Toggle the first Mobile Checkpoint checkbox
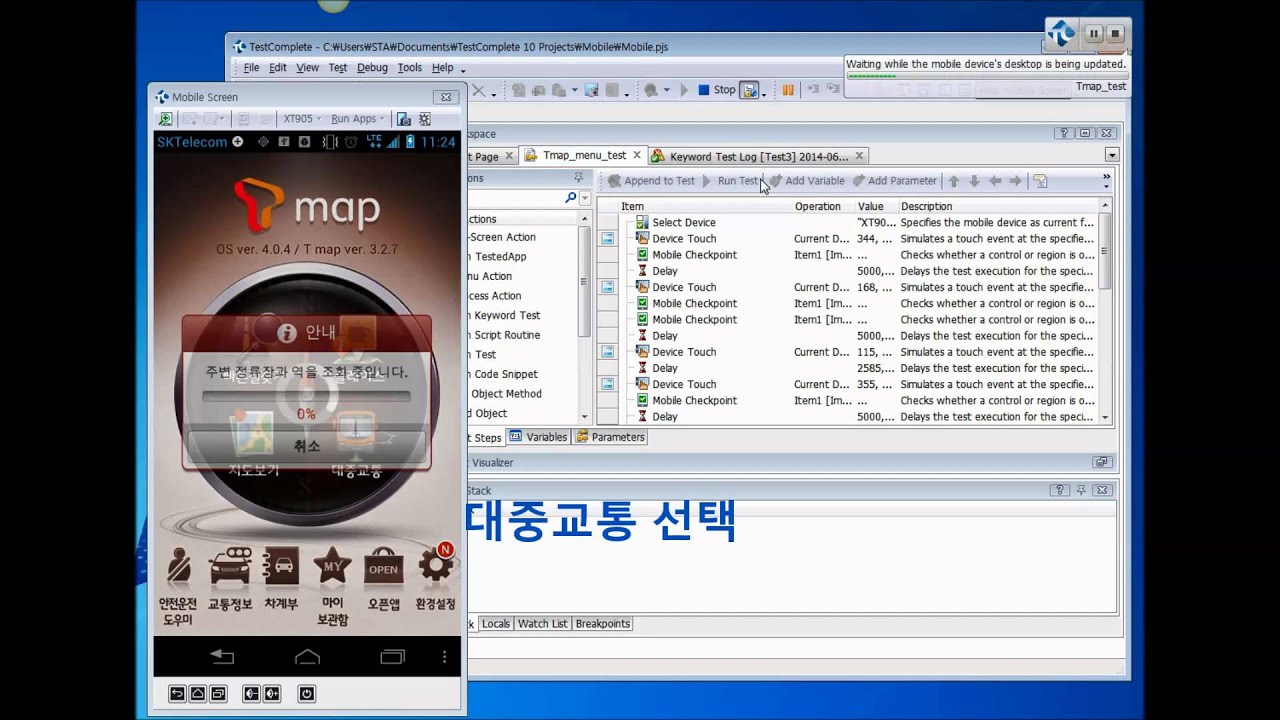 click(643, 255)
